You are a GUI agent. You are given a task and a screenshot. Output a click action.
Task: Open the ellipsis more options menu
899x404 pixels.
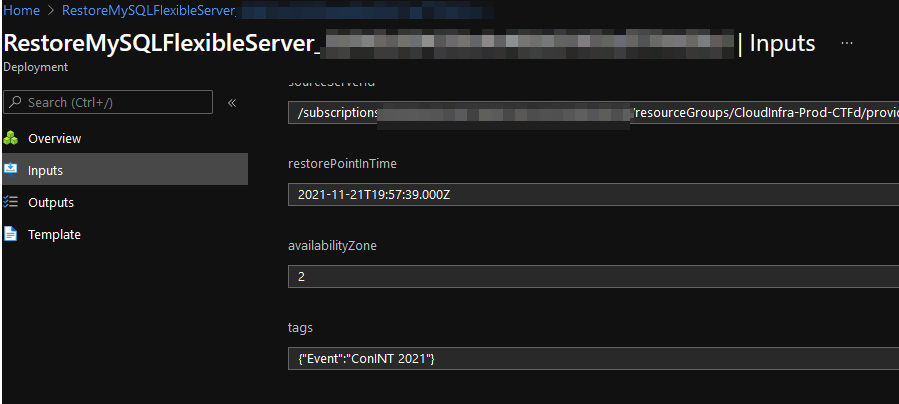pos(847,44)
